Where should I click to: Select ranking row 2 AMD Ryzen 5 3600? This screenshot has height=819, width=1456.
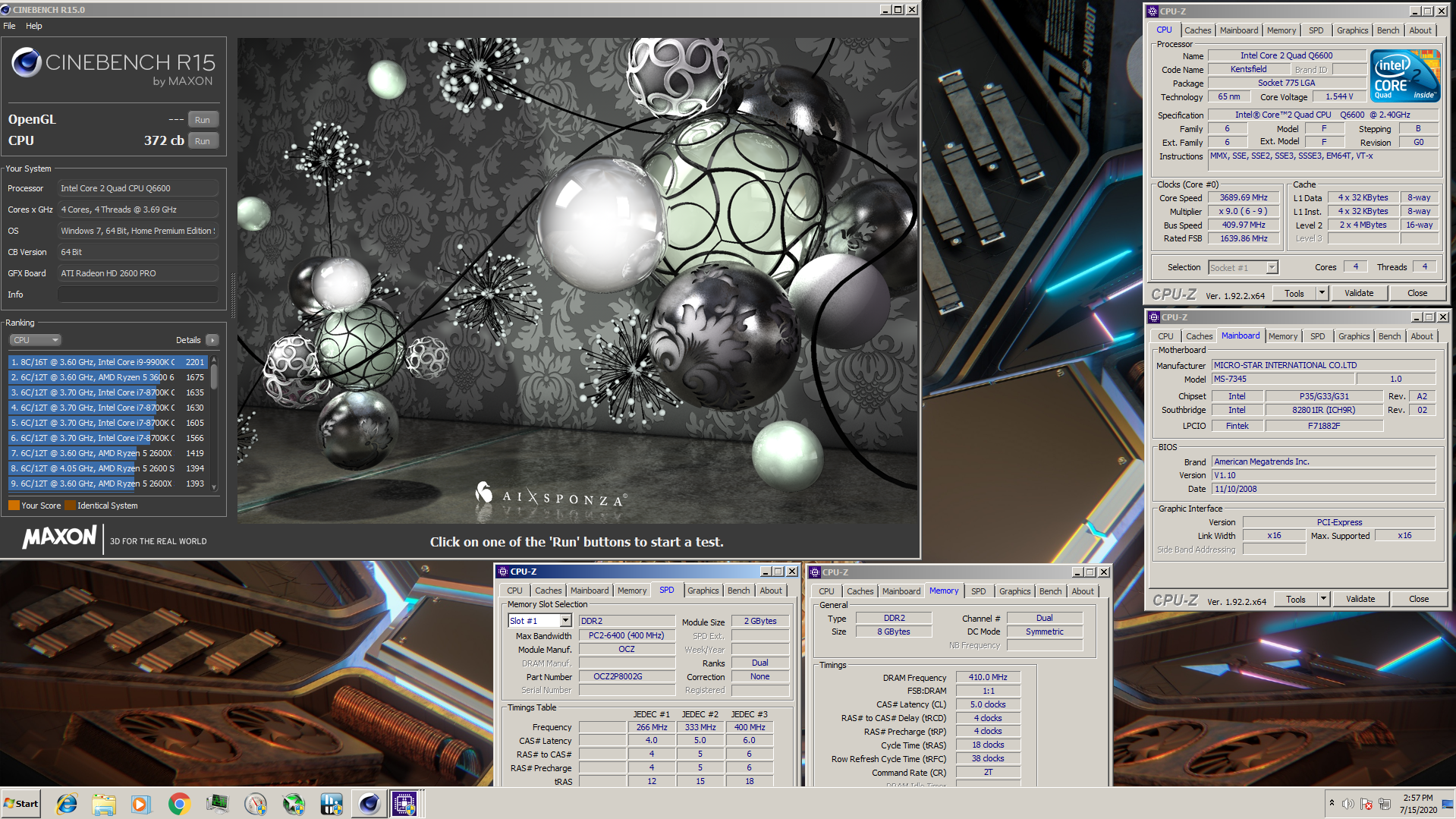pos(108,377)
